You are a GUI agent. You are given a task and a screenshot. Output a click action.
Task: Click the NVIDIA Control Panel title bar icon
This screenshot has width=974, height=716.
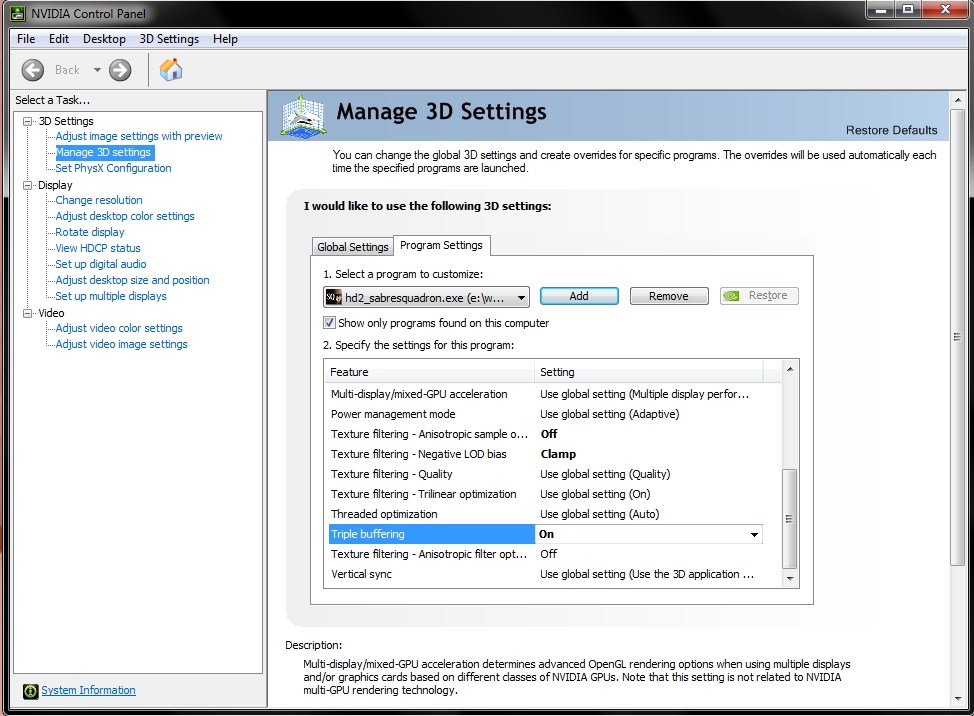click(18, 13)
